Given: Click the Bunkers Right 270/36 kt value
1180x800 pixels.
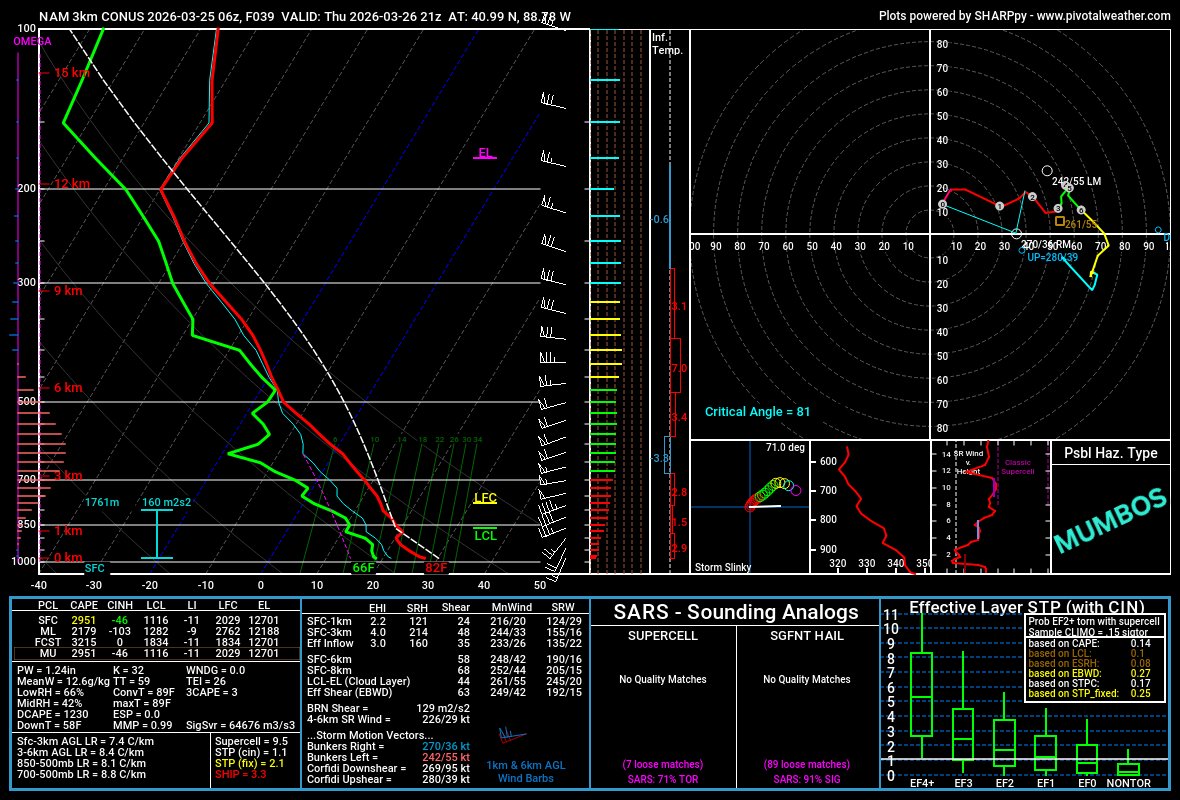Looking at the screenshot, I should coord(446,747).
